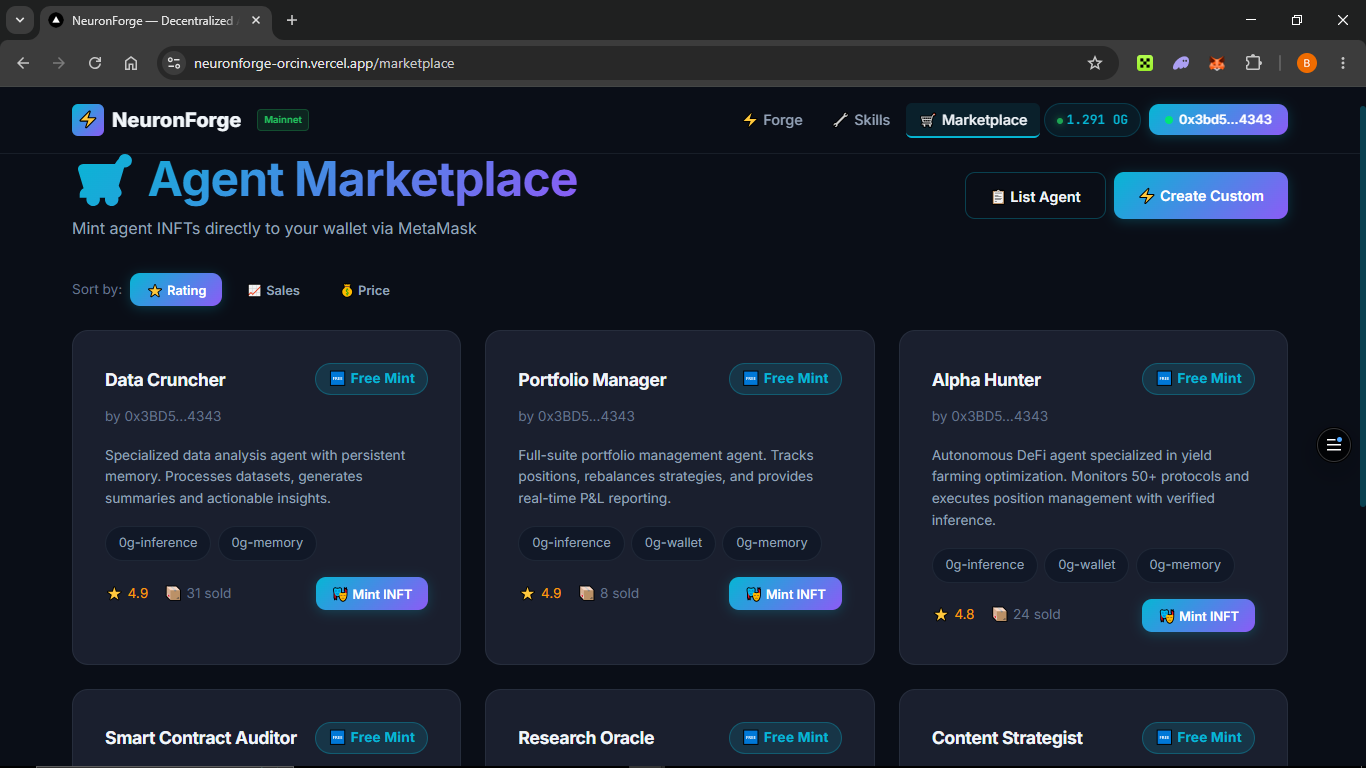Open the Chrome three-dot menu

coord(1343,63)
